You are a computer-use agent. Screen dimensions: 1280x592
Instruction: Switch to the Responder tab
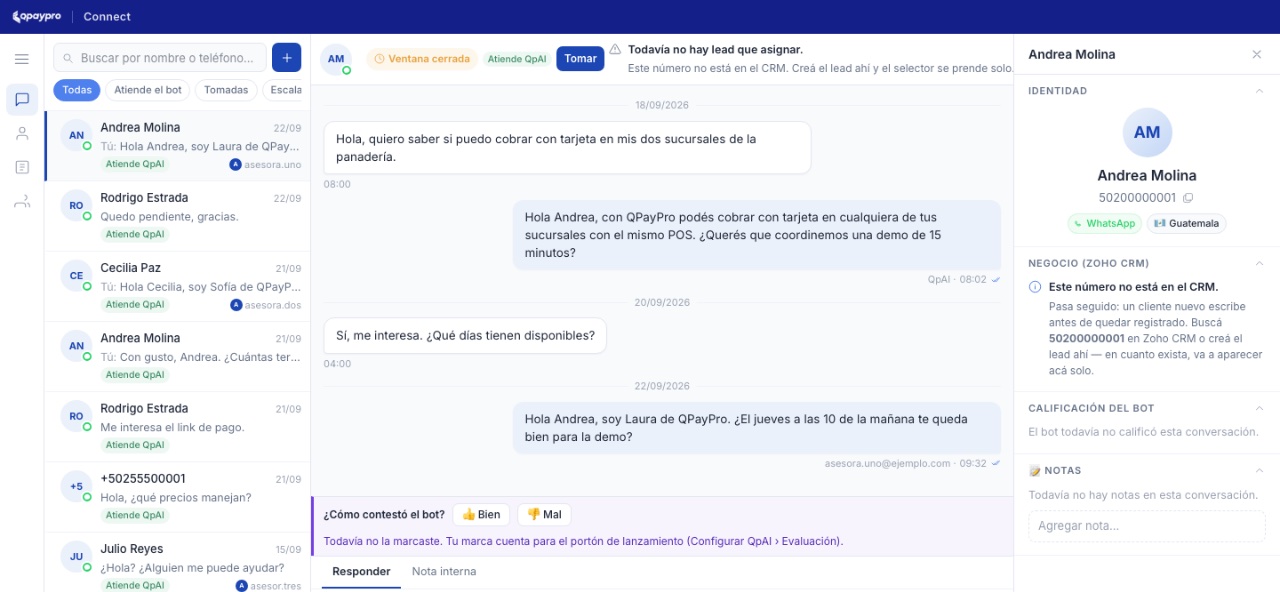361,572
